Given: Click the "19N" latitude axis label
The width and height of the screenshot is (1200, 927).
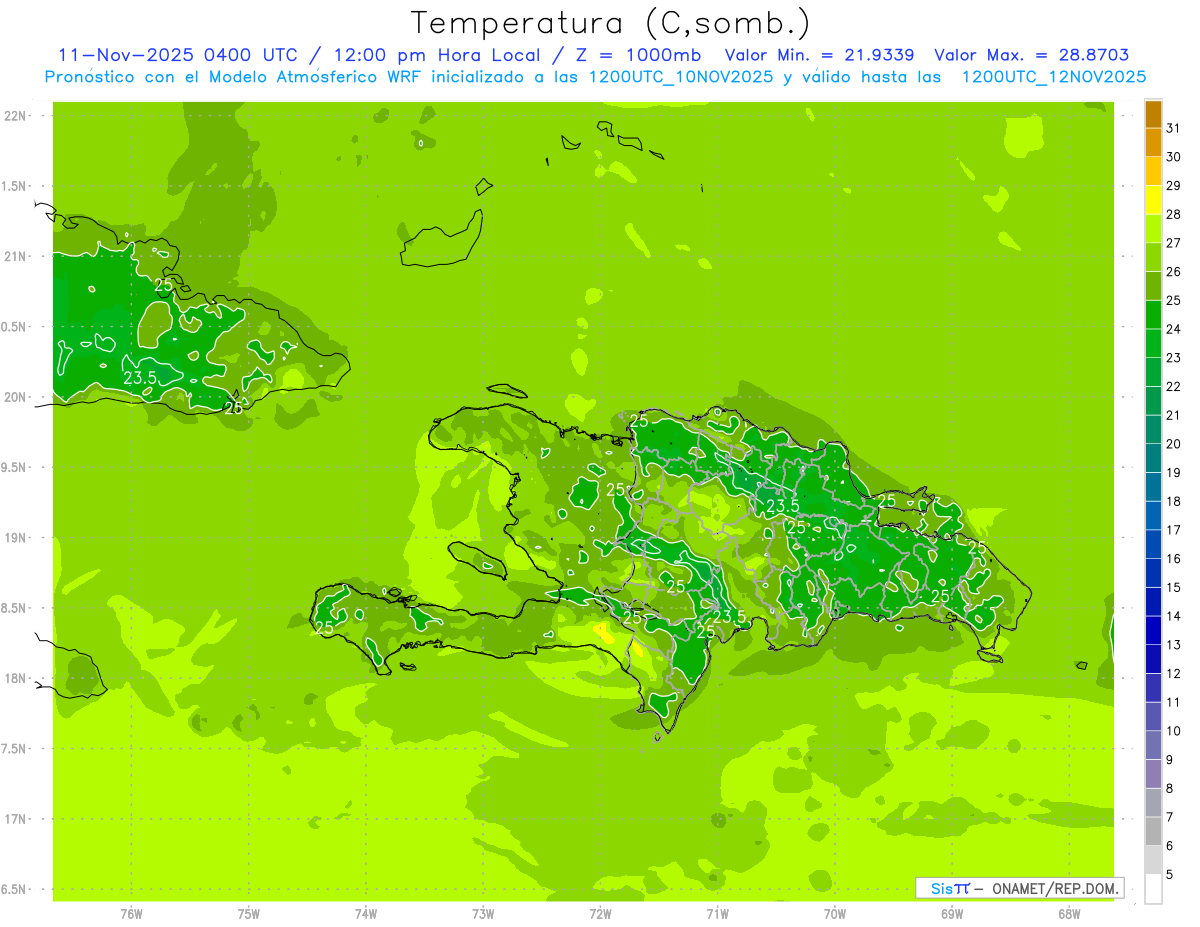Looking at the screenshot, I should pyautogui.click(x=15, y=538).
